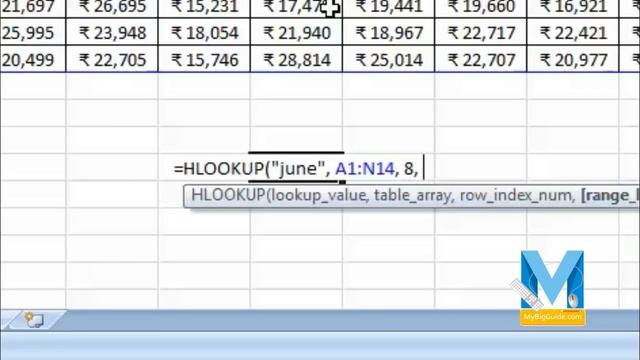Click the cell showing ₹ 22,717
Image resolution: width=640 pixels, height=360 pixels.
tap(481, 32)
